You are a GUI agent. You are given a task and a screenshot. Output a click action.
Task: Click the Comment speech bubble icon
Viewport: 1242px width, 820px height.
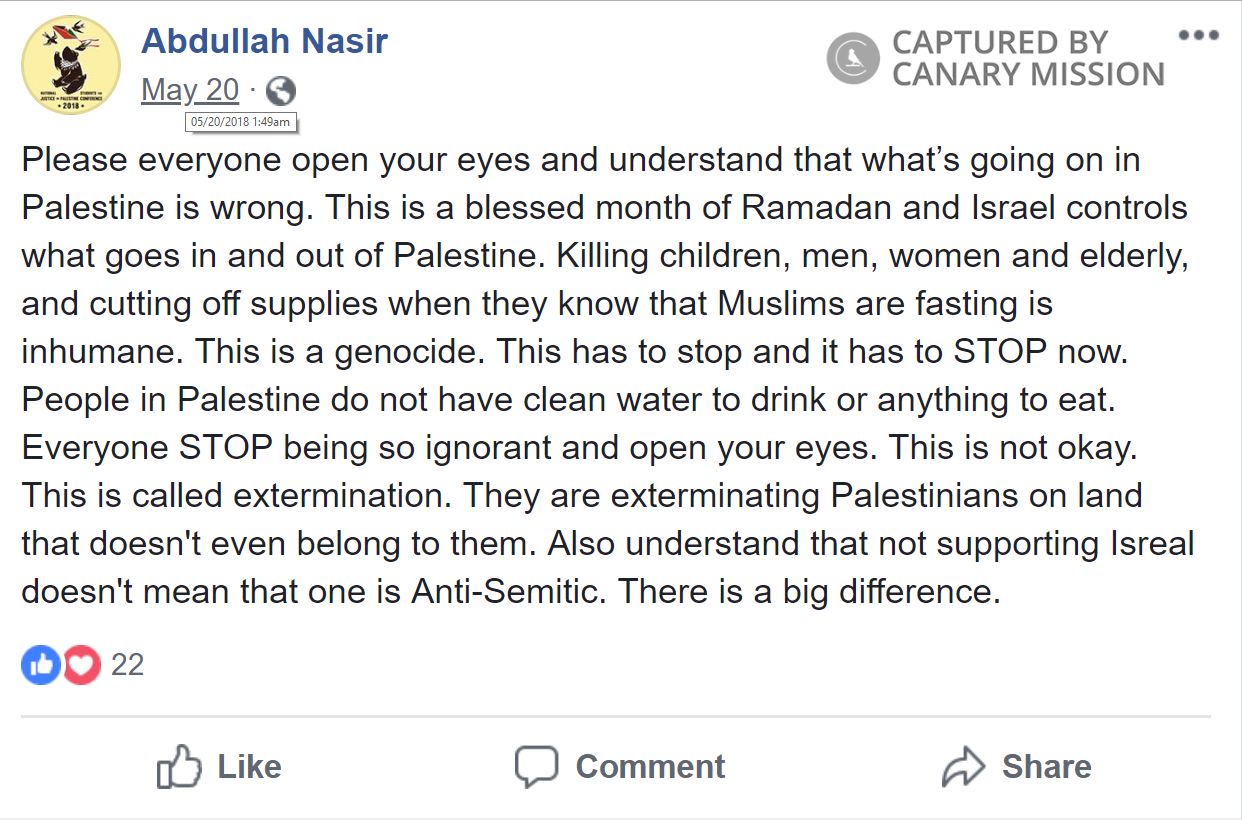pos(538,766)
